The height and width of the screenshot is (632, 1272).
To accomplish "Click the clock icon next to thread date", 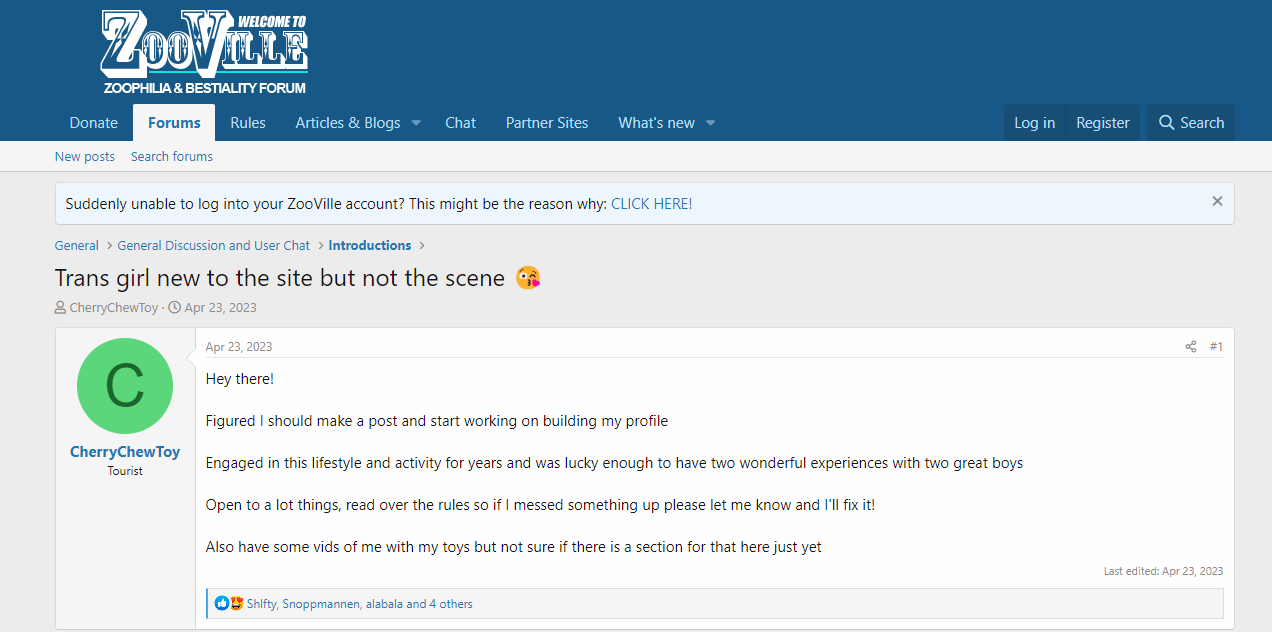I will tap(175, 308).
